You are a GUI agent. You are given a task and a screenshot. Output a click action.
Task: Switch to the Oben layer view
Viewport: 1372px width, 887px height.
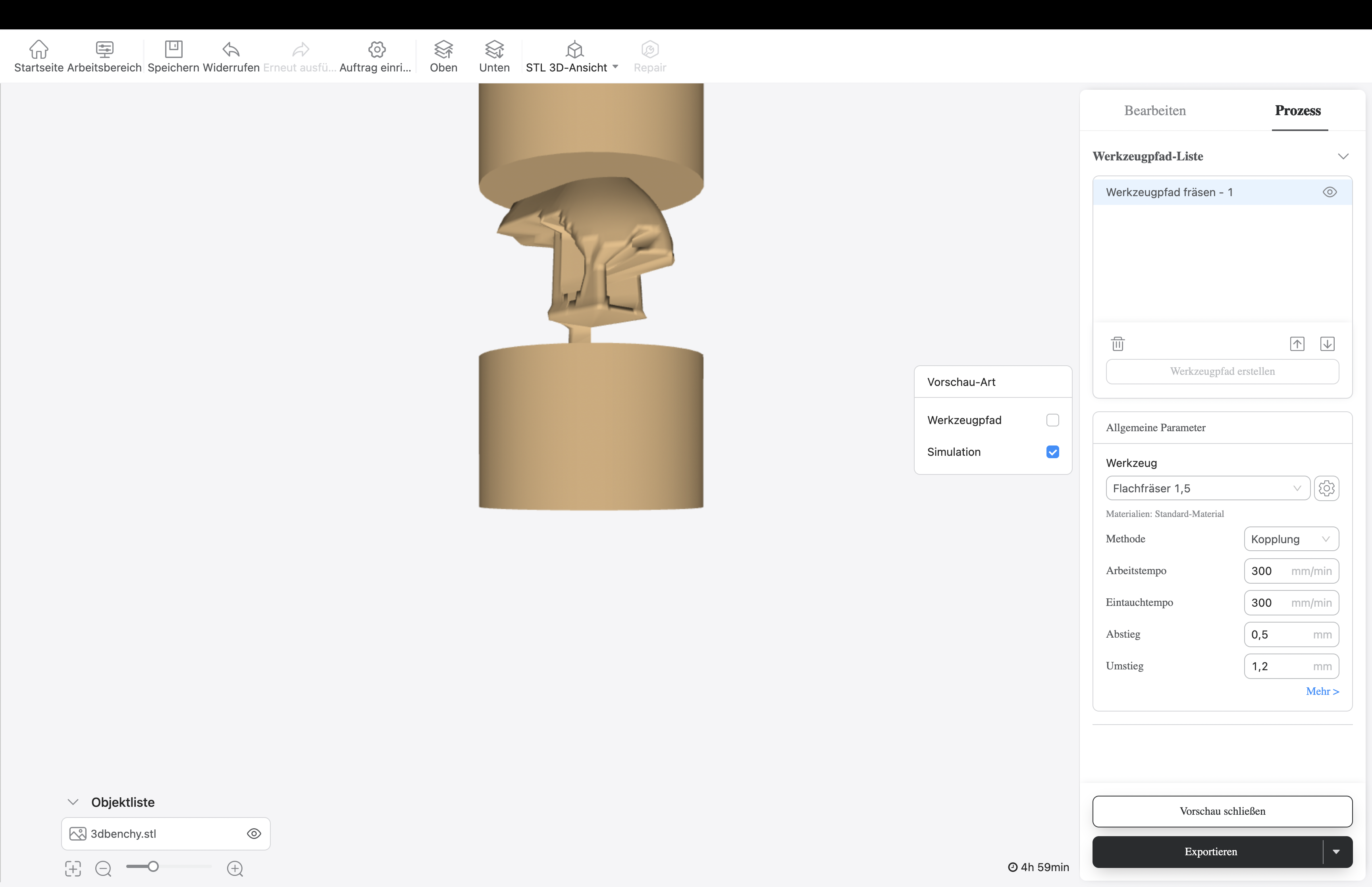tap(443, 50)
